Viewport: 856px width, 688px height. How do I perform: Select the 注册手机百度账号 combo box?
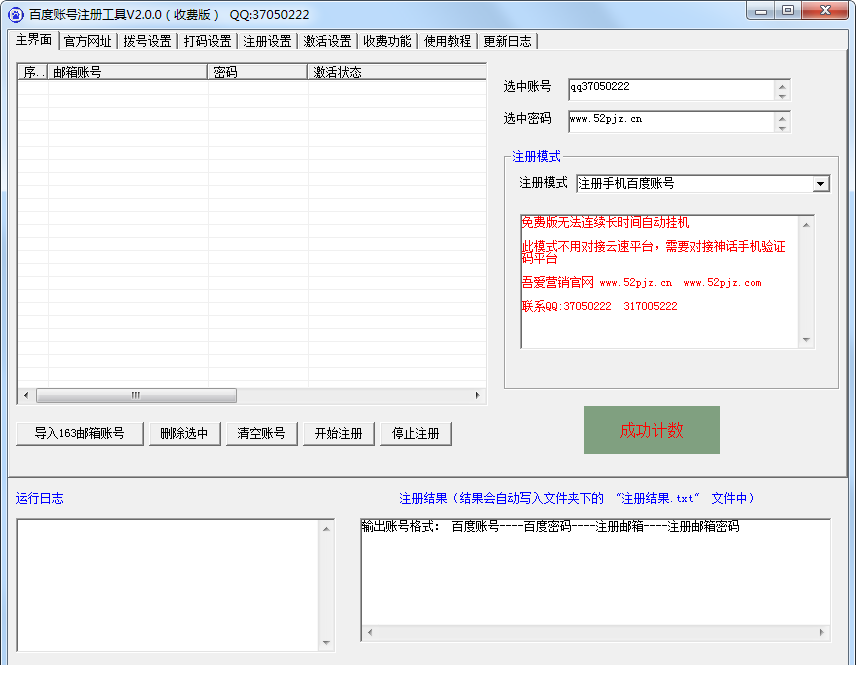[703, 184]
